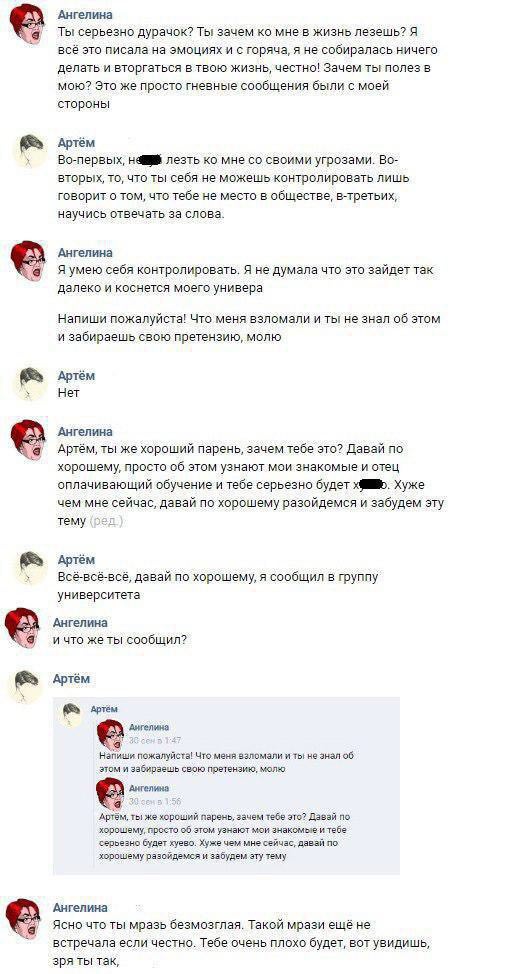Open Артём's avatar beside the 'Во-первых' message
Screen dimensions: 506x974
pyautogui.click(x=30, y=152)
